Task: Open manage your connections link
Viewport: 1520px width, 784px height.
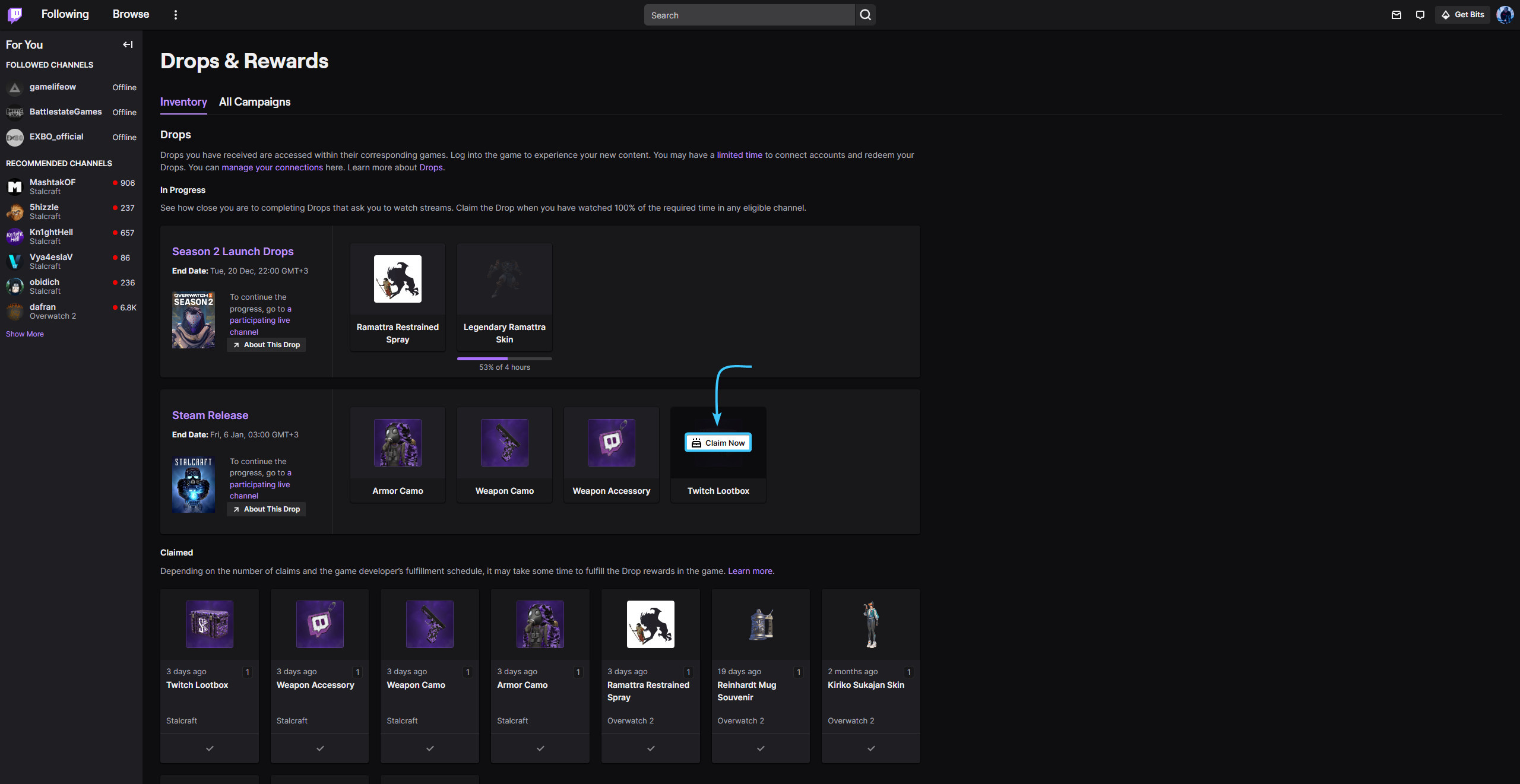Action: [x=272, y=167]
